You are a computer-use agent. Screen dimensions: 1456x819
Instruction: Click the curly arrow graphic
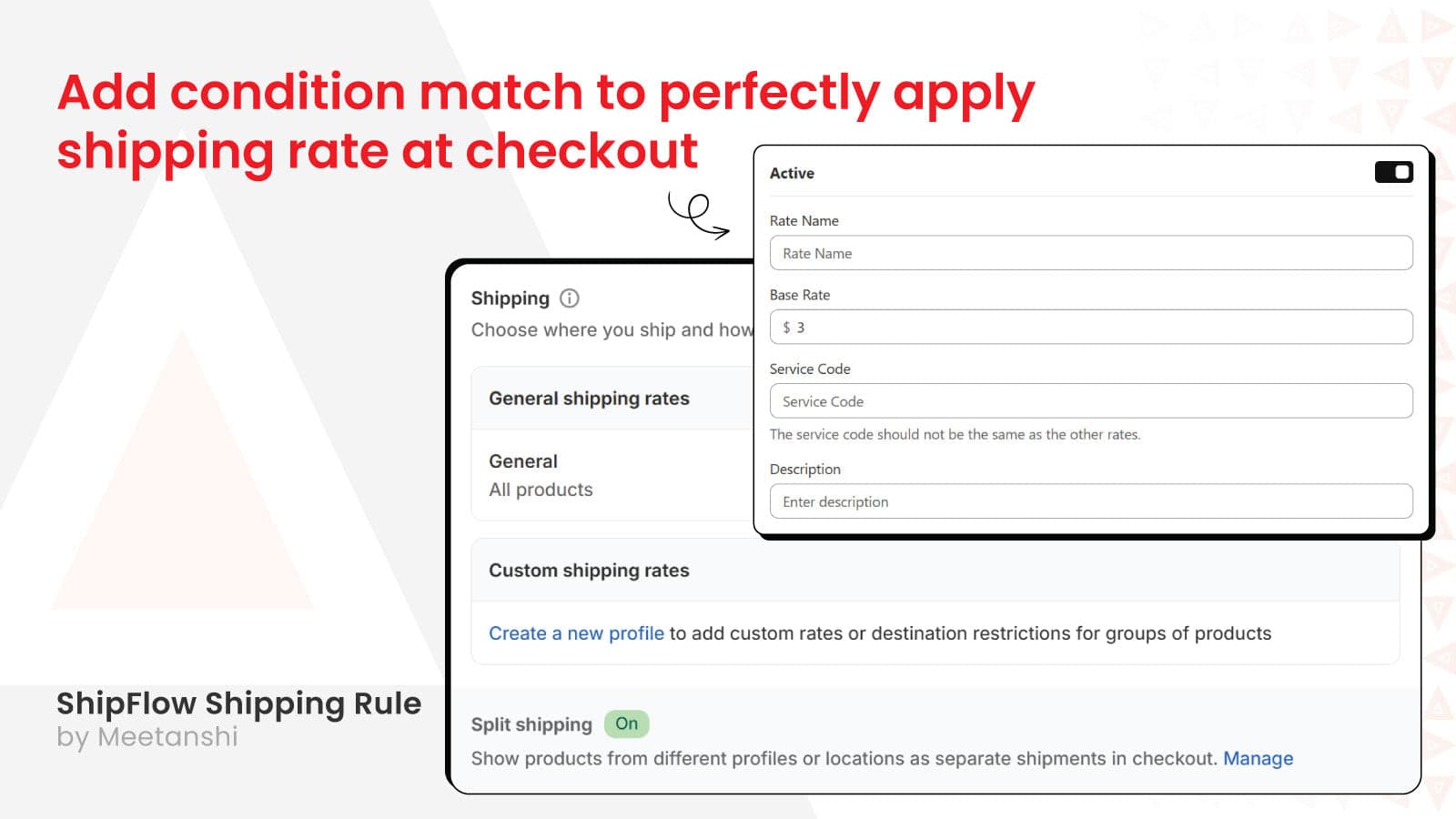699,216
